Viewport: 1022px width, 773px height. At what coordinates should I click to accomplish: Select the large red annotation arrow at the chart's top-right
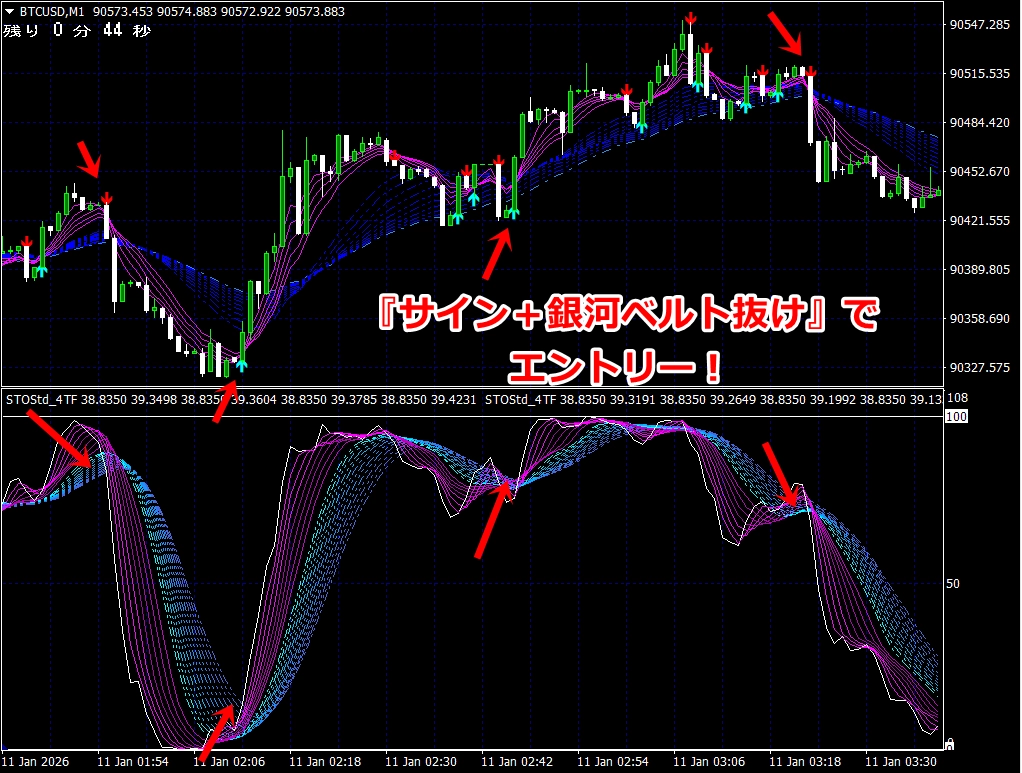click(785, 32)
